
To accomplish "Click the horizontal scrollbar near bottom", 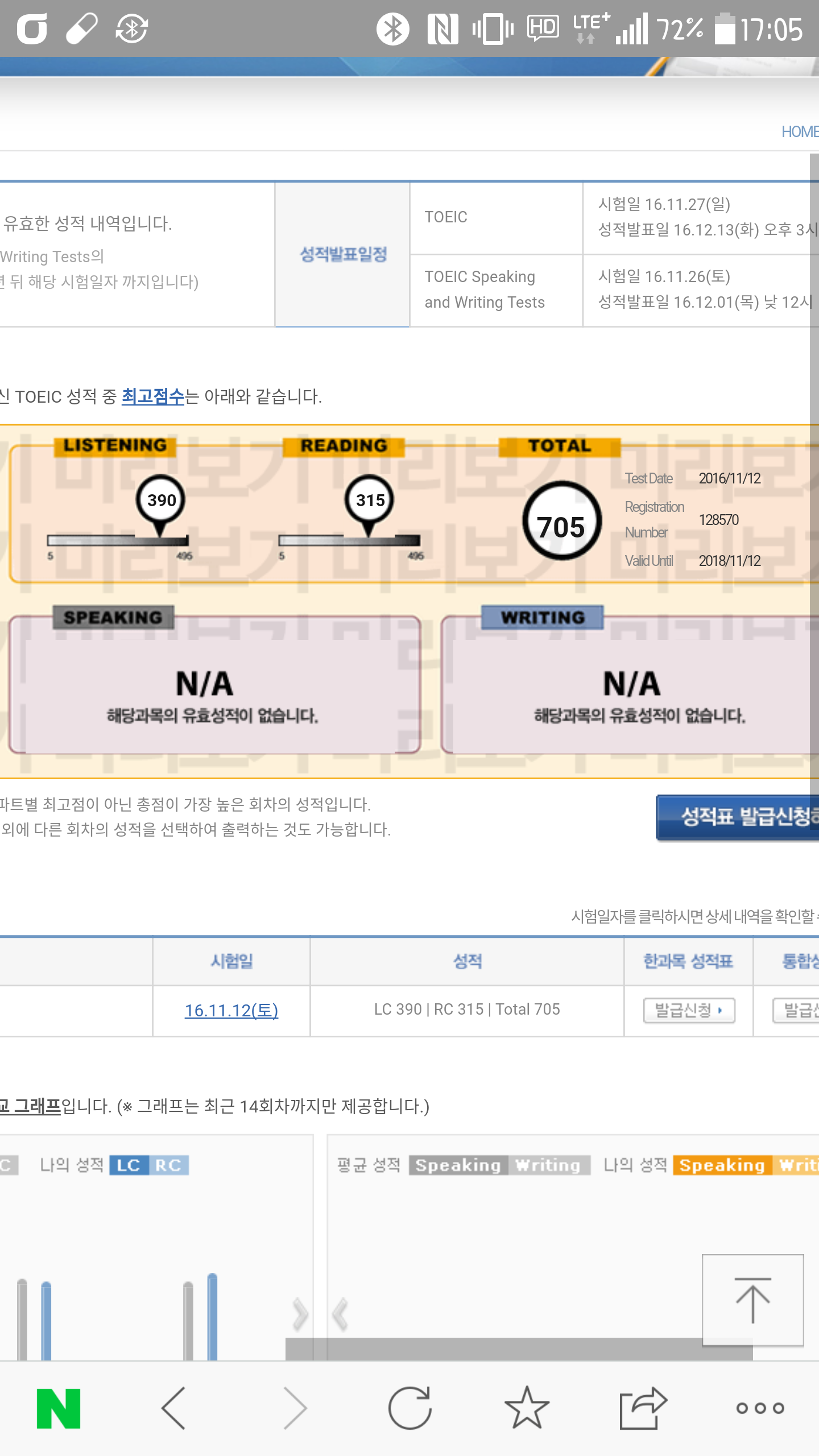I will point(519,1349).
